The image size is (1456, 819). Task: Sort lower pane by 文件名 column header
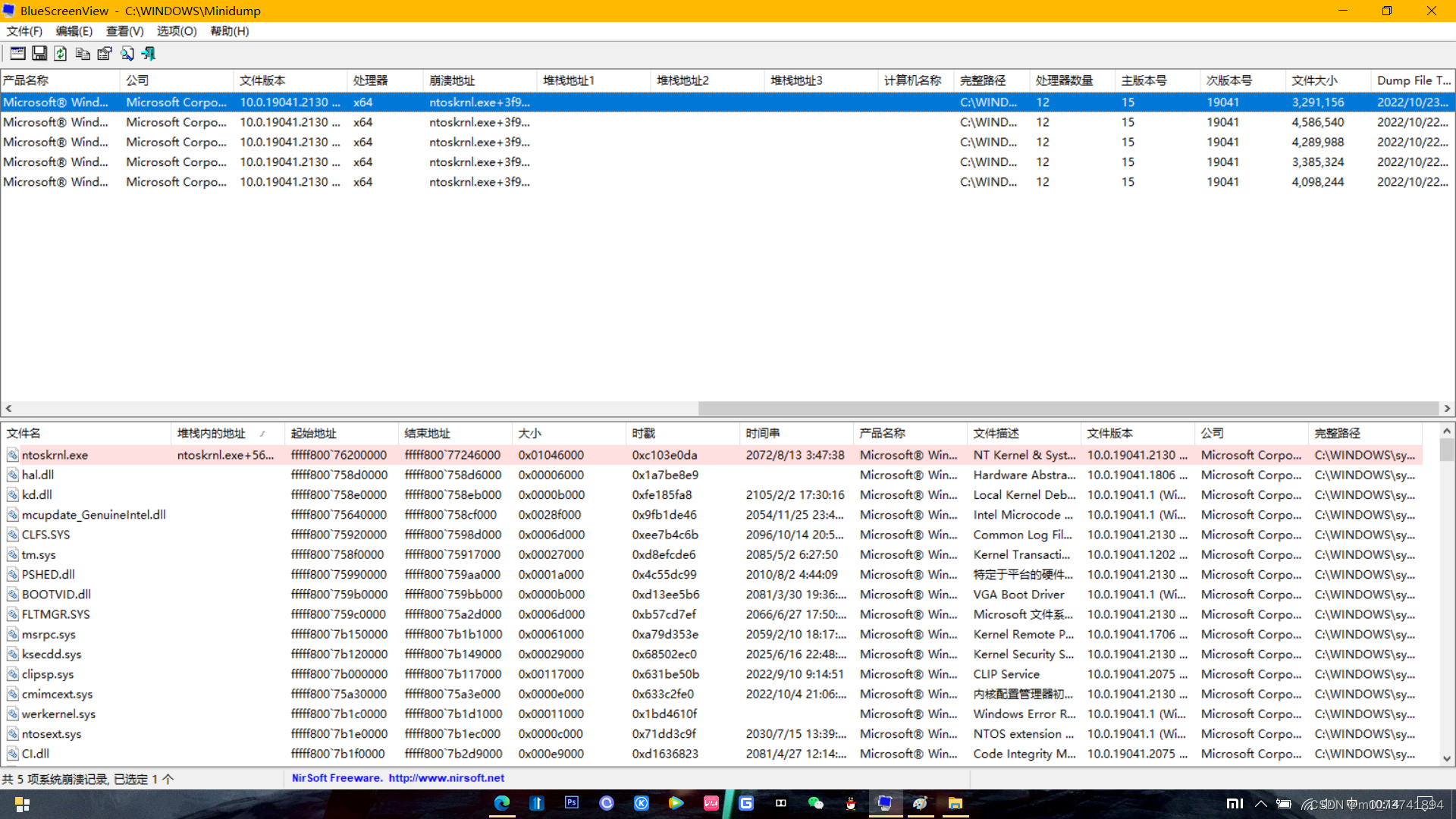click(86, 433)
